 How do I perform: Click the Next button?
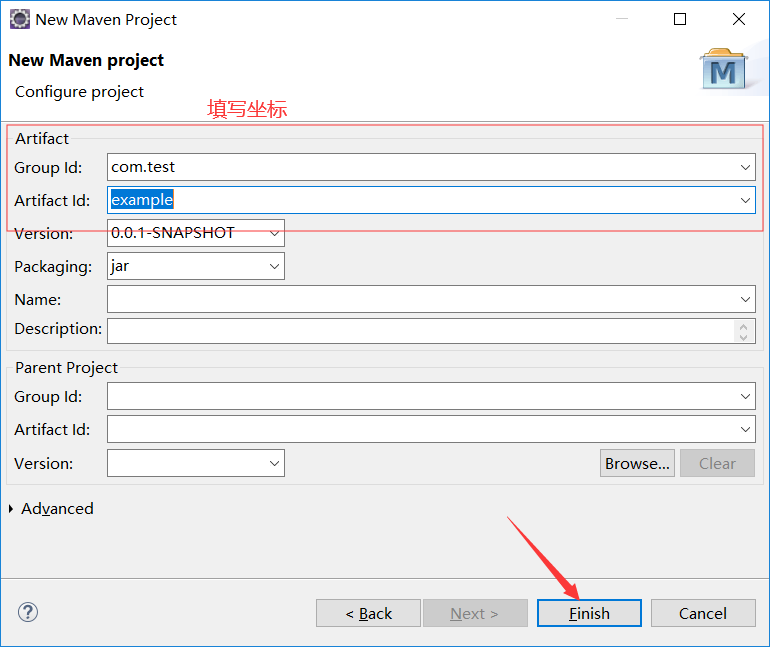click(x=475, y=613)
